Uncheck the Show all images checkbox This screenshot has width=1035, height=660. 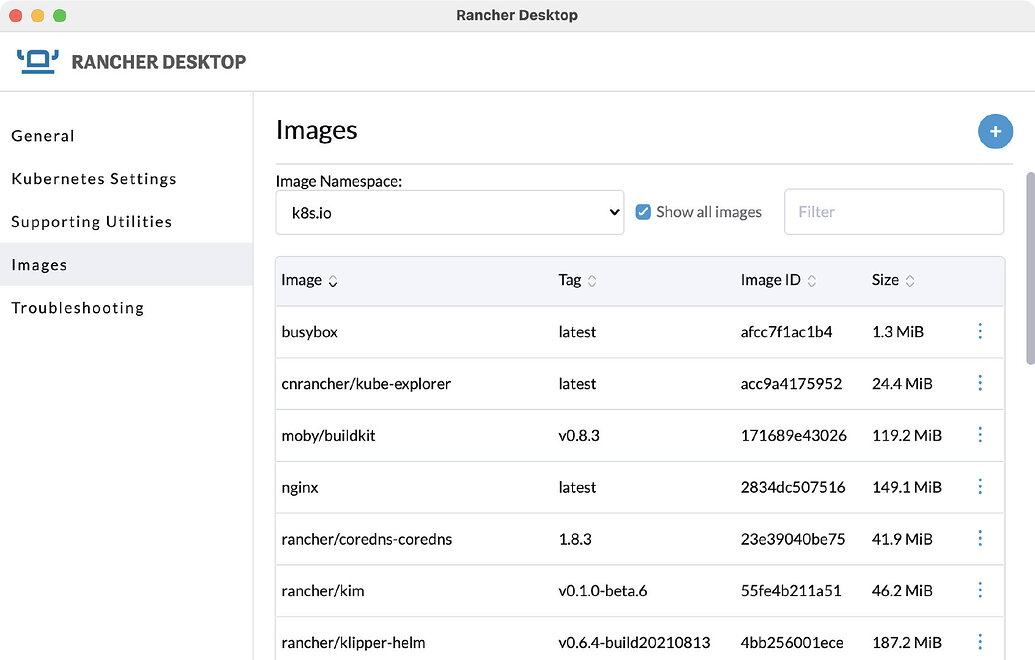644,212
